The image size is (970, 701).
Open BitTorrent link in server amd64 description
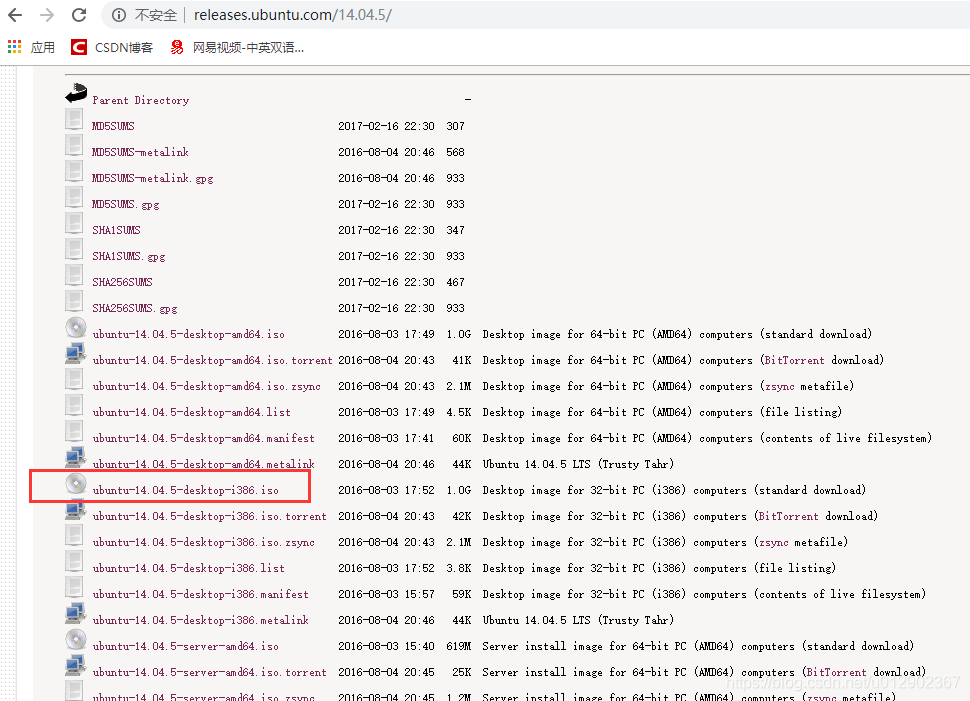[837, 672]
